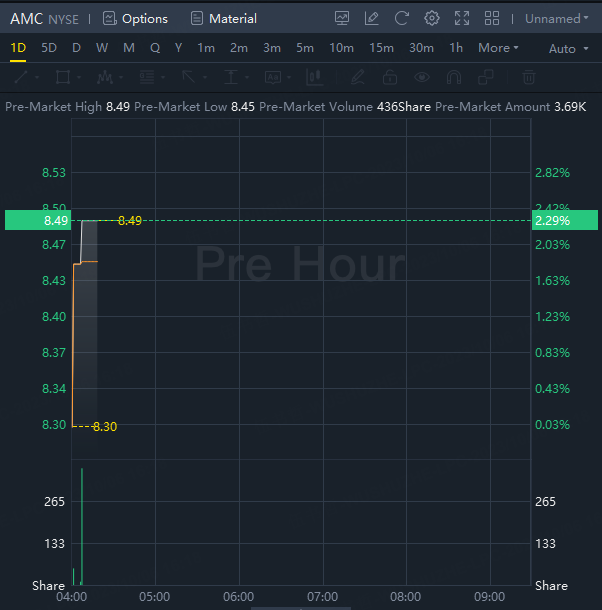Toggle drawing visibility eye icon

(422, 77)
